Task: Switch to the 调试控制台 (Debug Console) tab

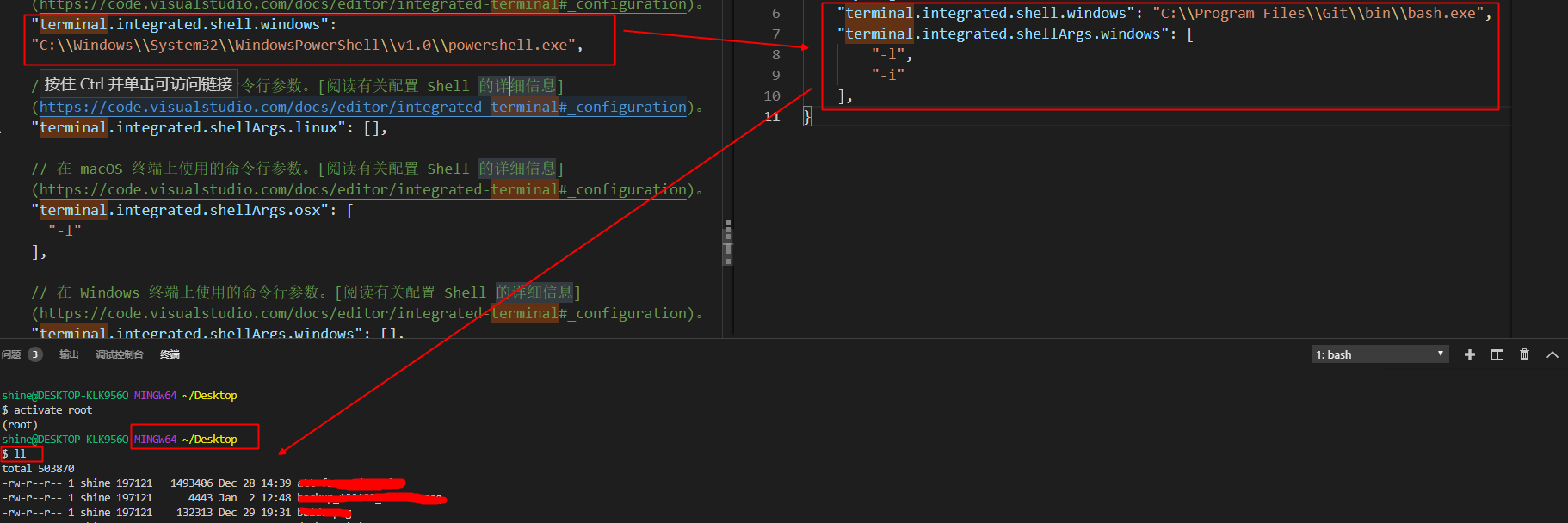Action: [x=120, y=354]
